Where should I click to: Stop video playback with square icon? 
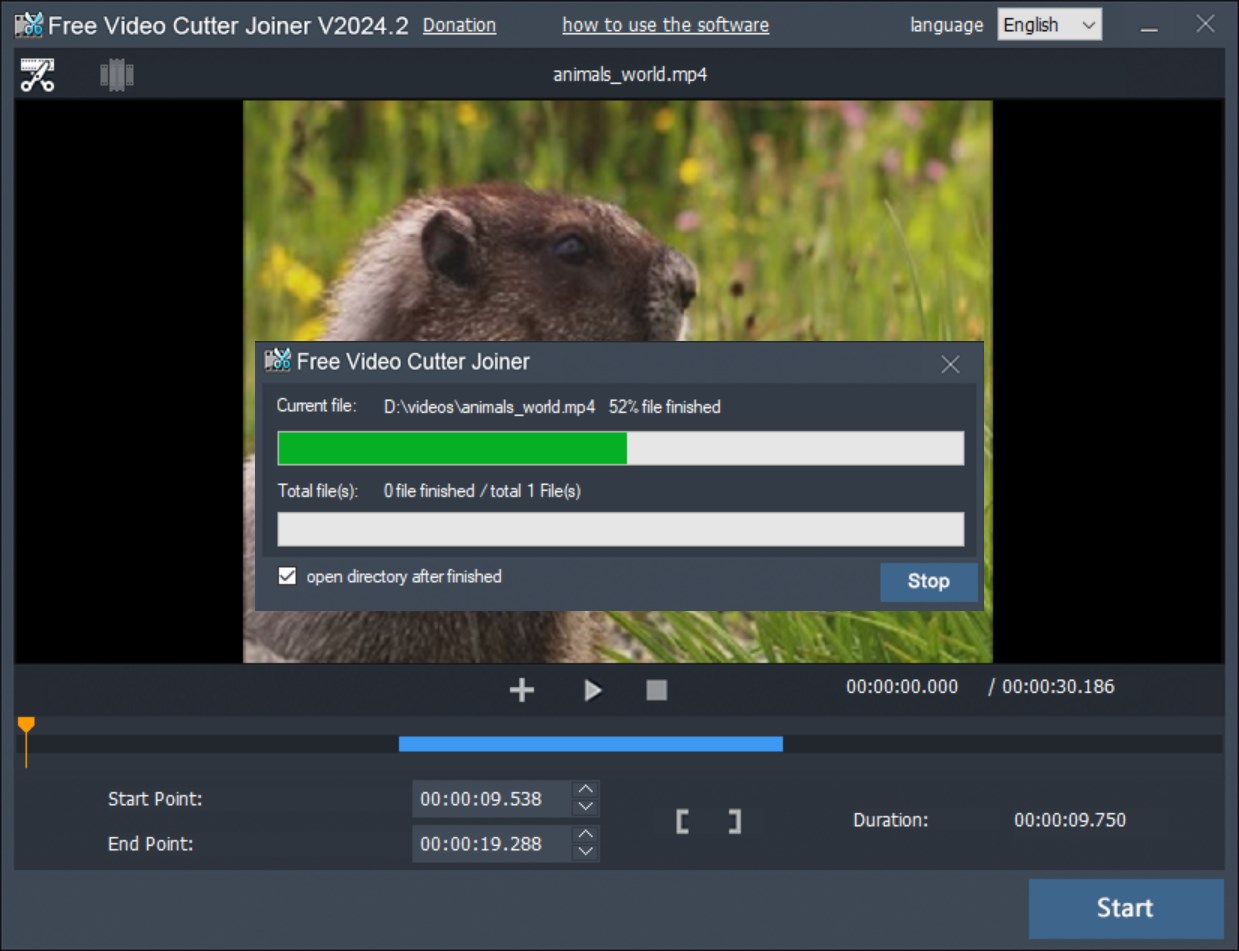tap(656, 689)
